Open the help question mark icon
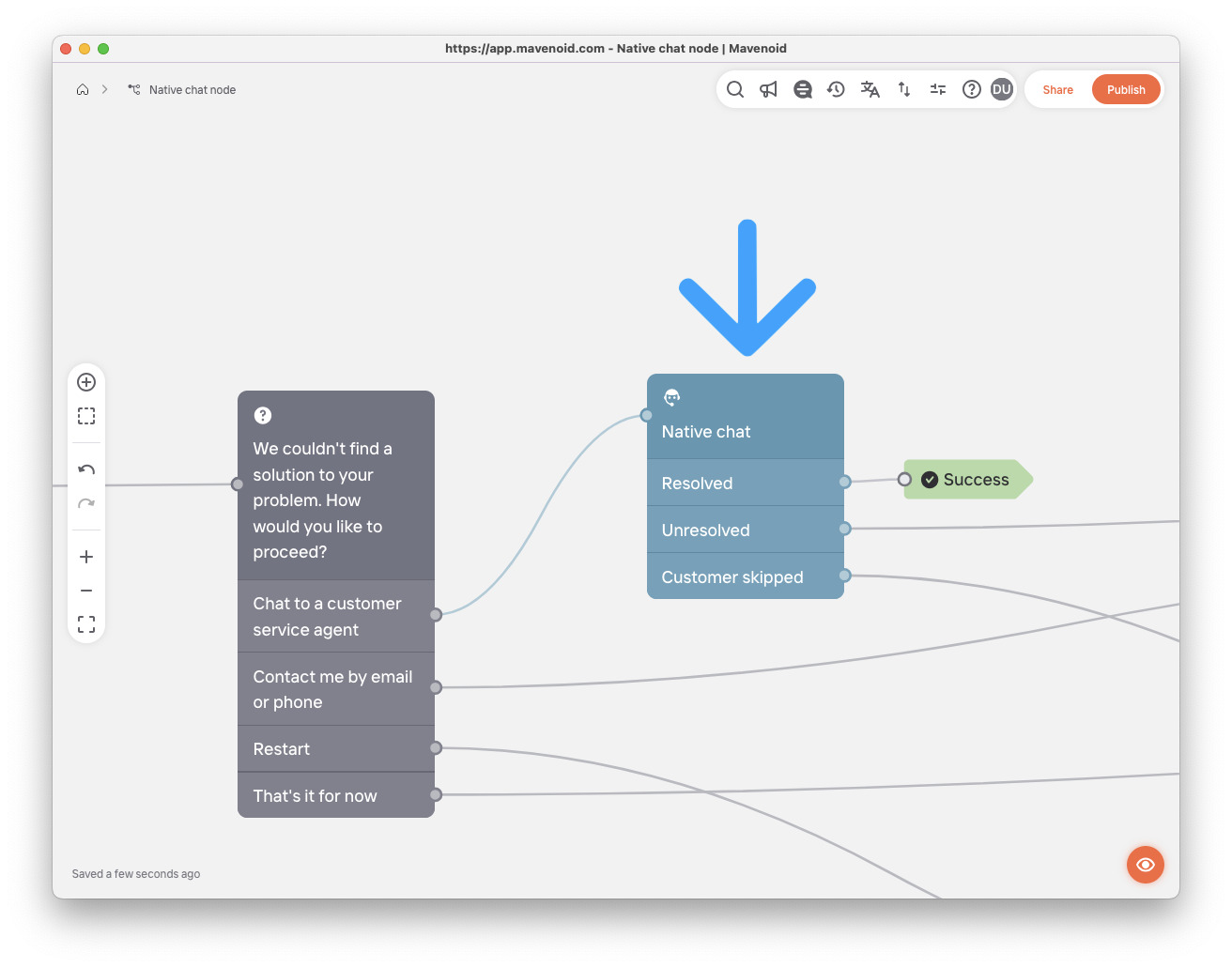Viewport: 1232px width, 968px height. coord(972,89)
